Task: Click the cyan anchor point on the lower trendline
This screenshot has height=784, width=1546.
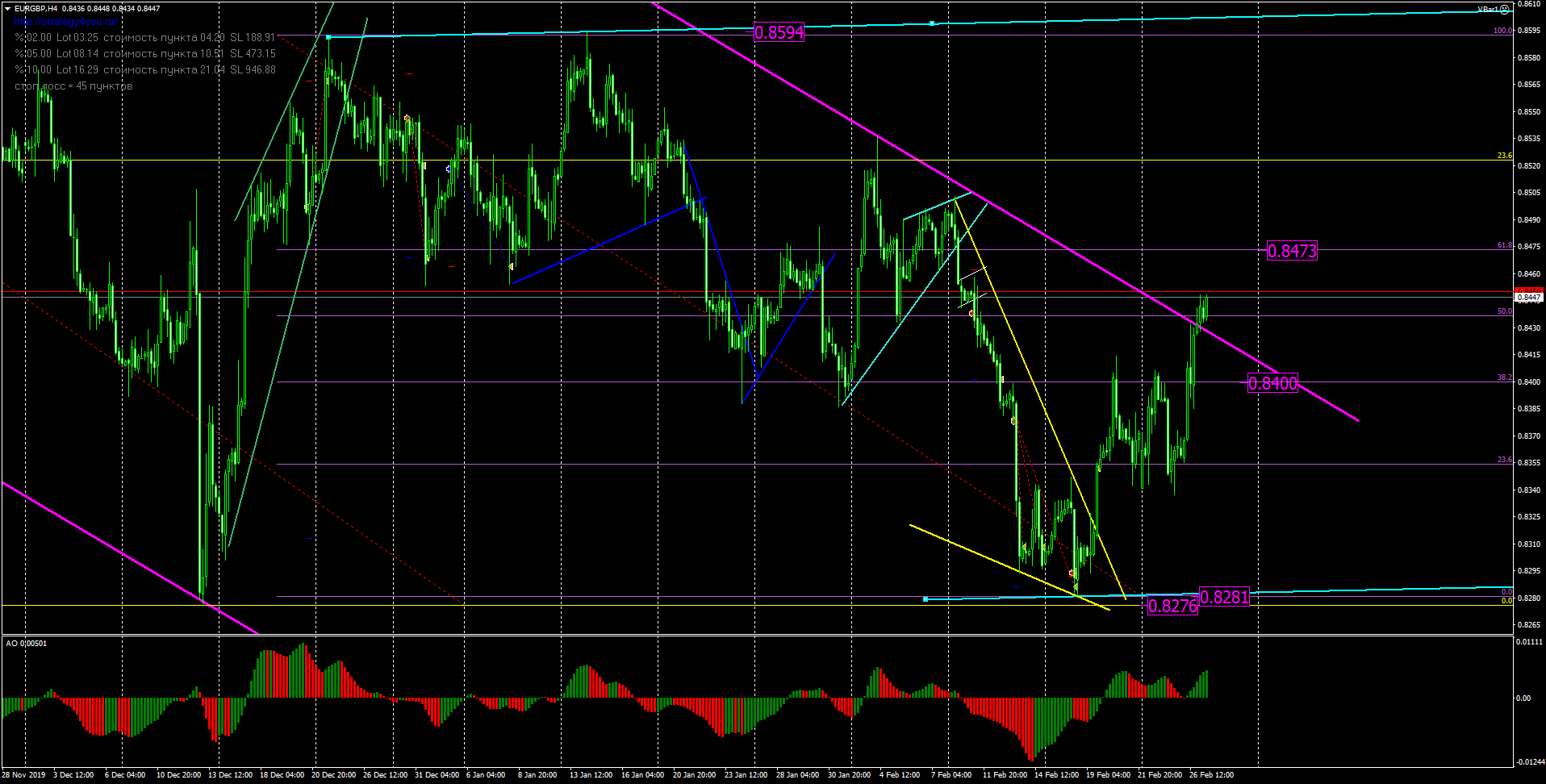Action: pos(926,599)
